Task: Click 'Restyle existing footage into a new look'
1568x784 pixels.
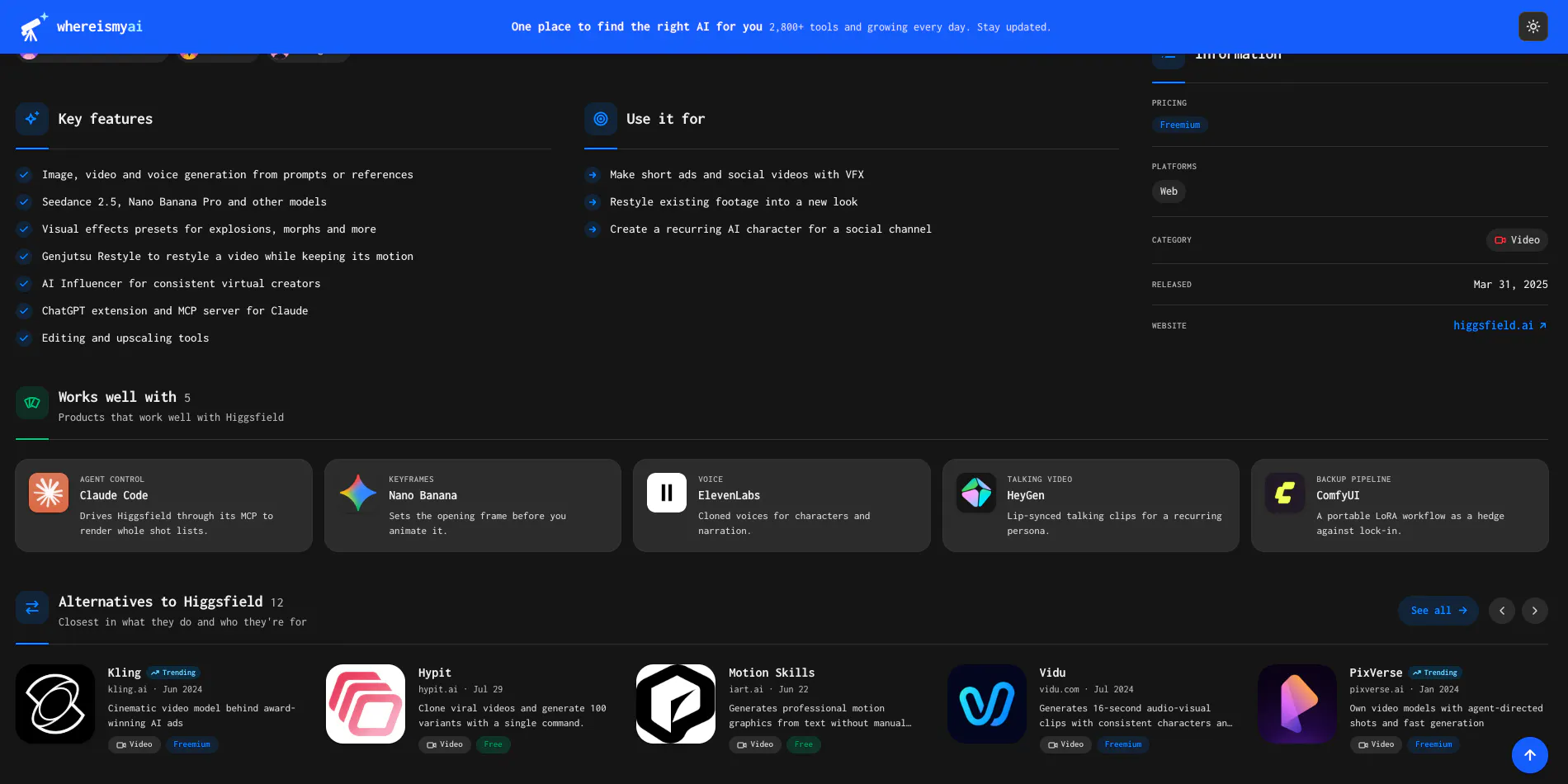Action: click(x=734, y=202)
